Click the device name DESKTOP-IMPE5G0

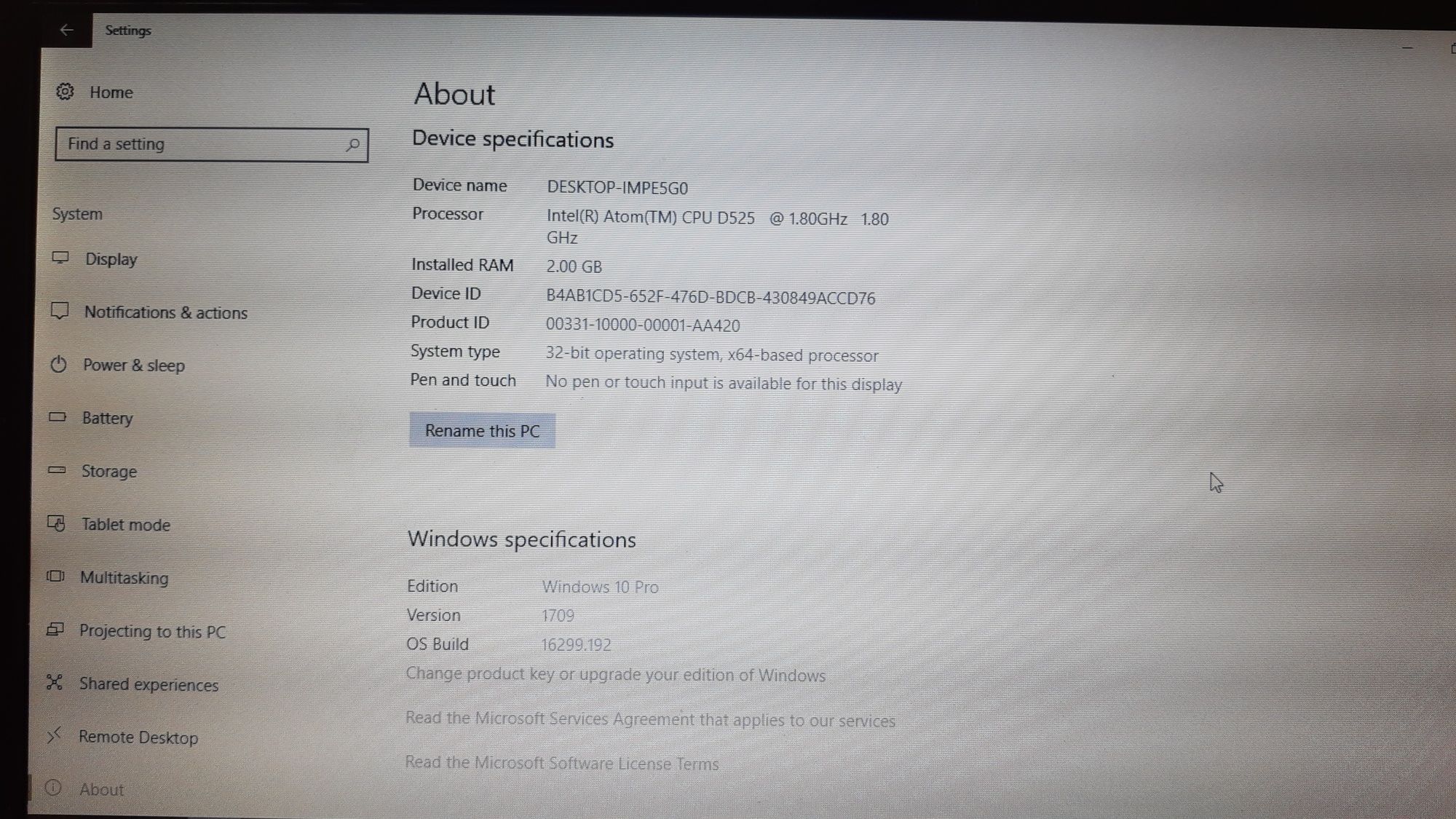pyautogui.click(x=617, y=187)
